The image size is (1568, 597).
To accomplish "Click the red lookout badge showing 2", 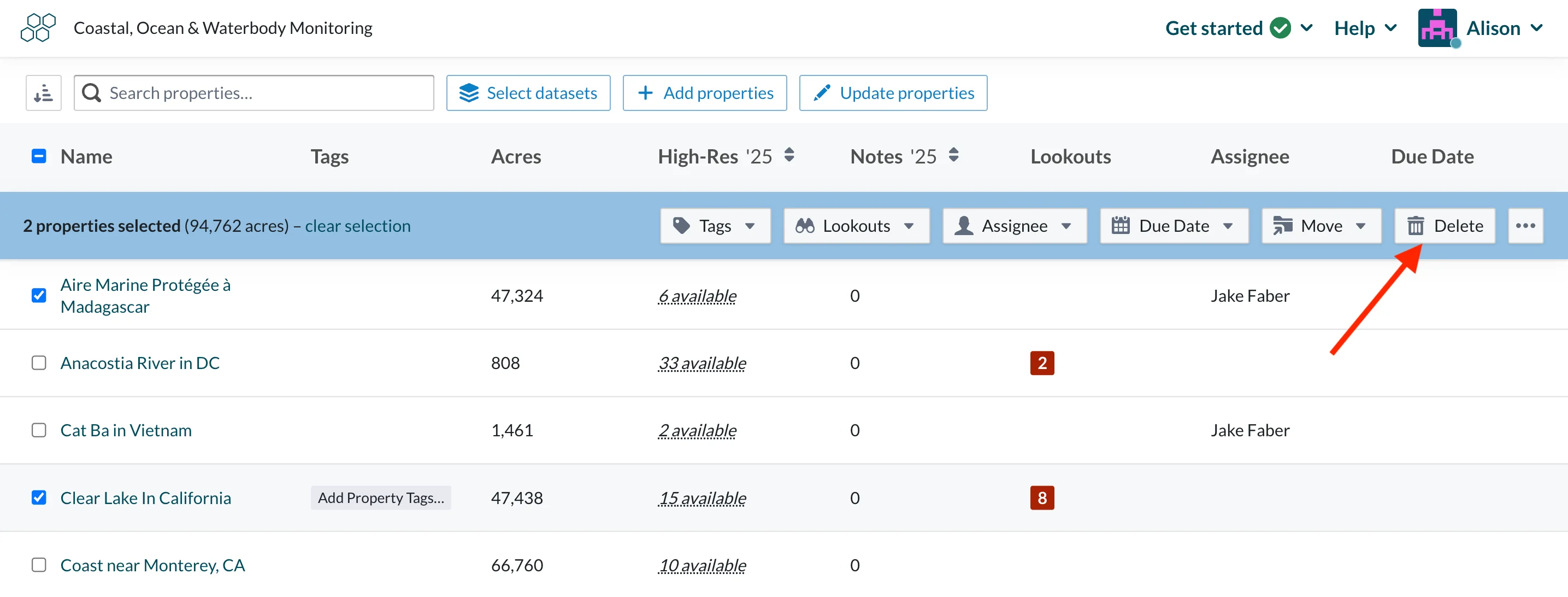I will click(x=1042, y=363).
